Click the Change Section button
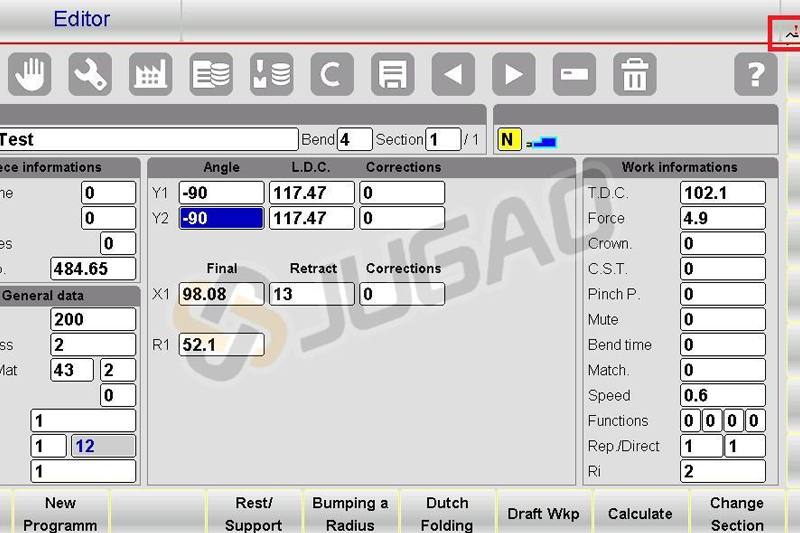This screenshot has height=533, width=800. 737,514
